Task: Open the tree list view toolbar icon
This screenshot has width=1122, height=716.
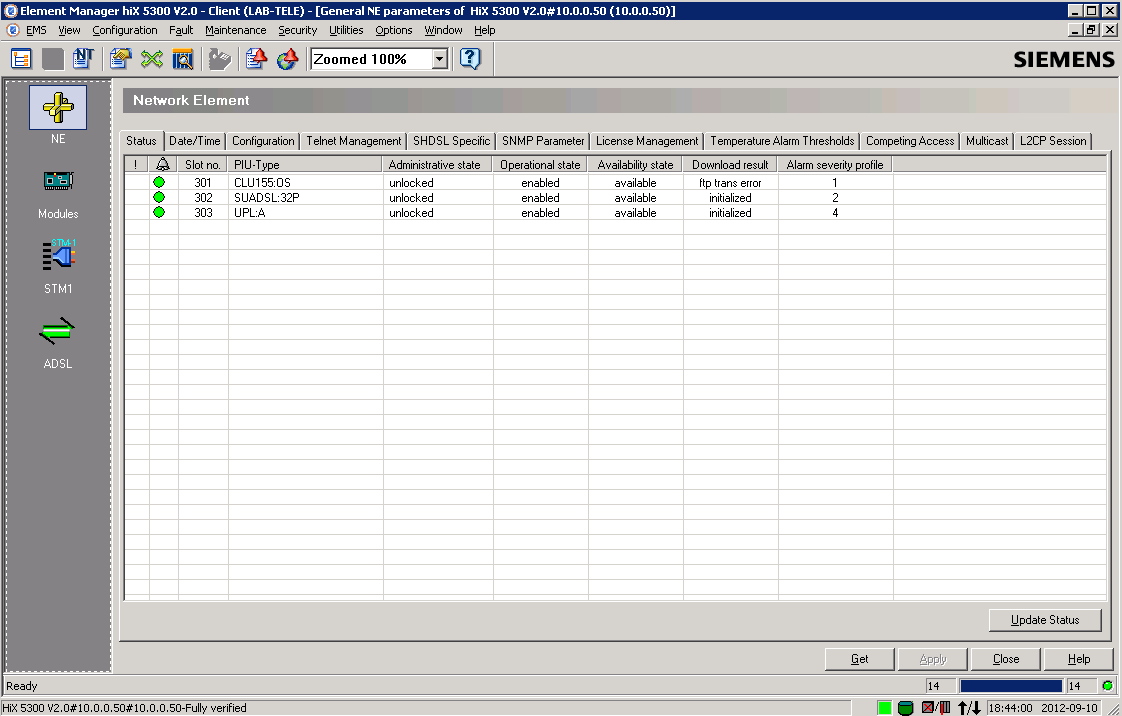Action: [21, 59]
